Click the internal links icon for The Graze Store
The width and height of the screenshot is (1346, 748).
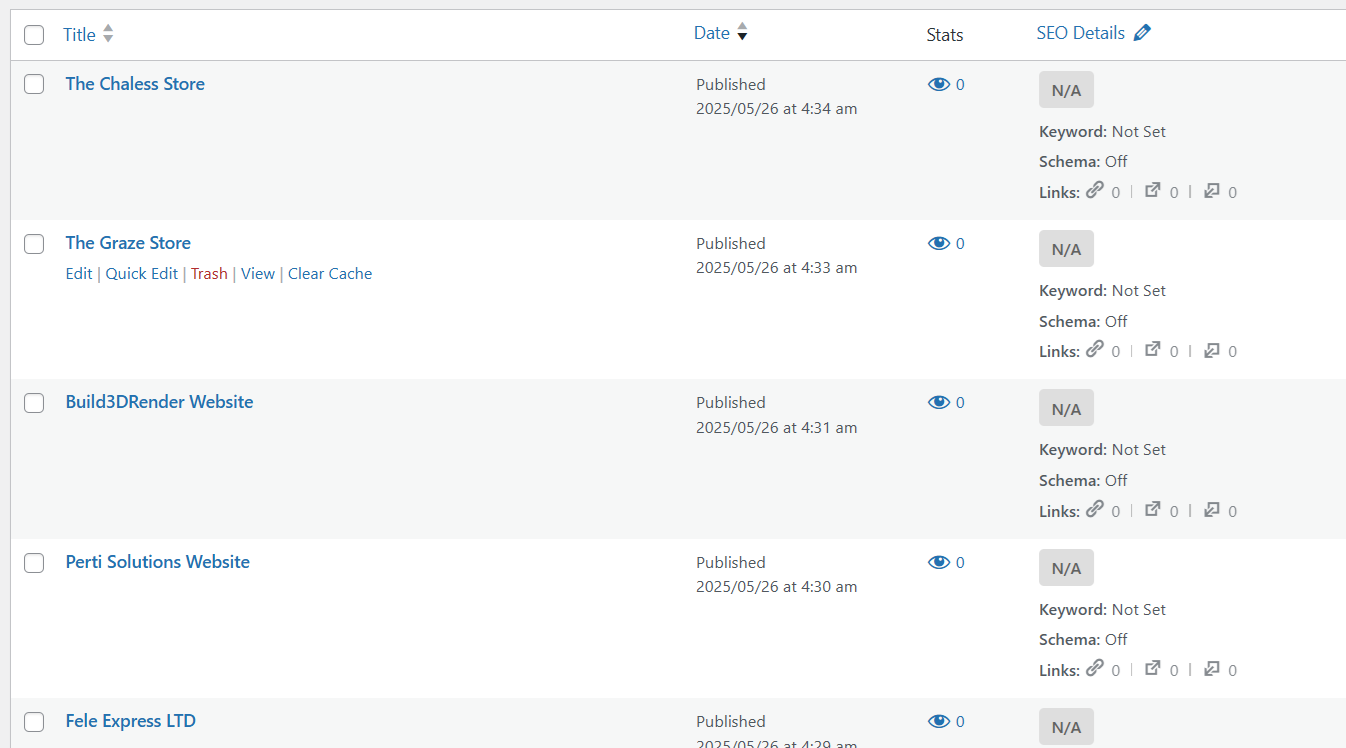click(1095, 351)
